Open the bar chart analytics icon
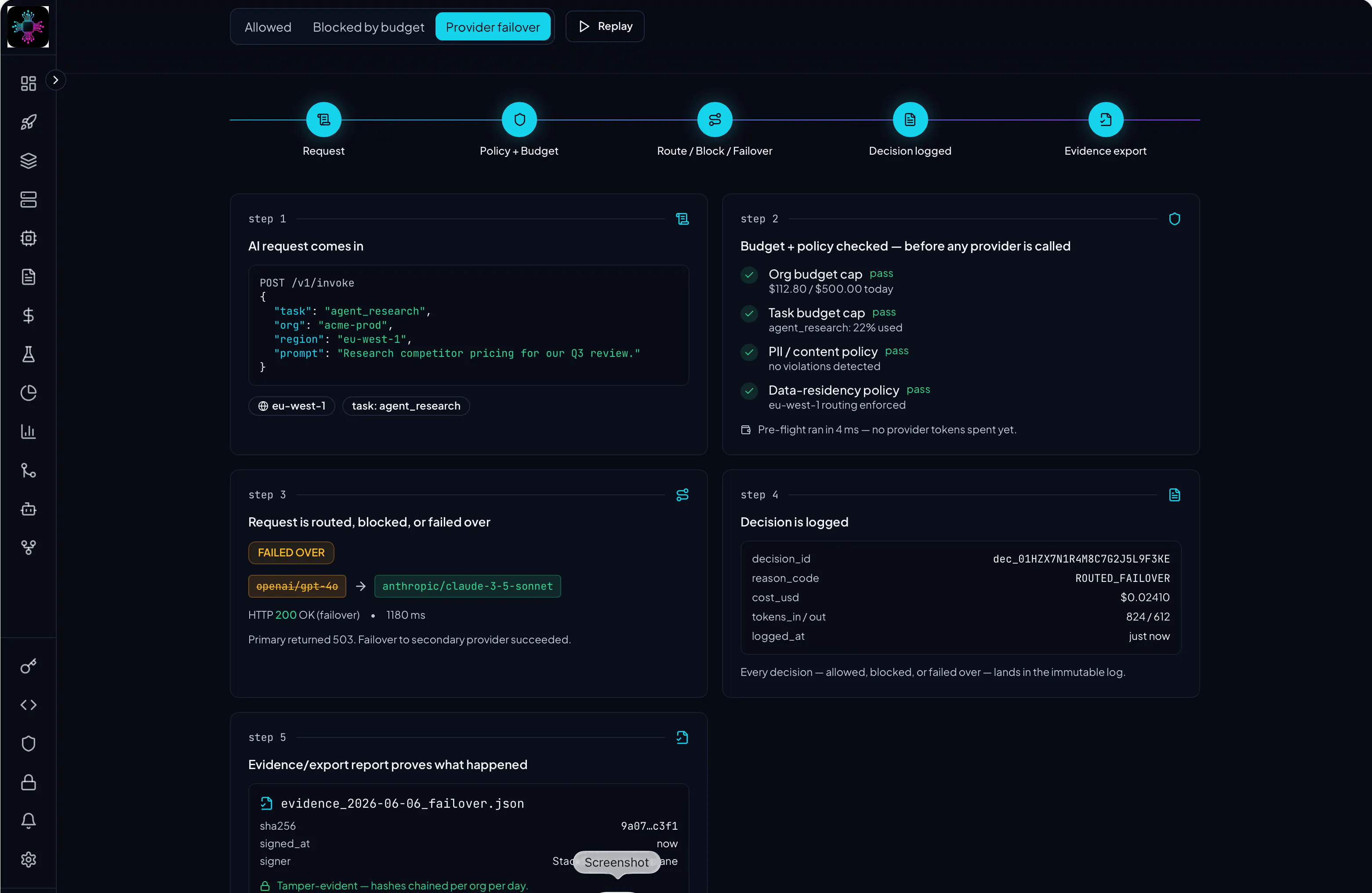 click(x=28, y=431)
